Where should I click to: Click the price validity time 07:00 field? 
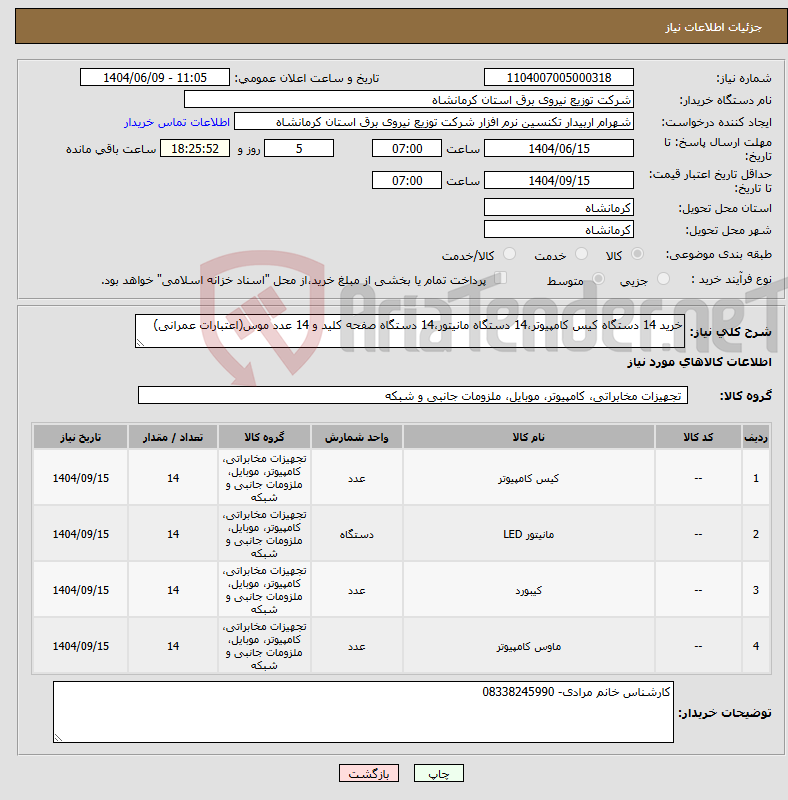(407, 180)
